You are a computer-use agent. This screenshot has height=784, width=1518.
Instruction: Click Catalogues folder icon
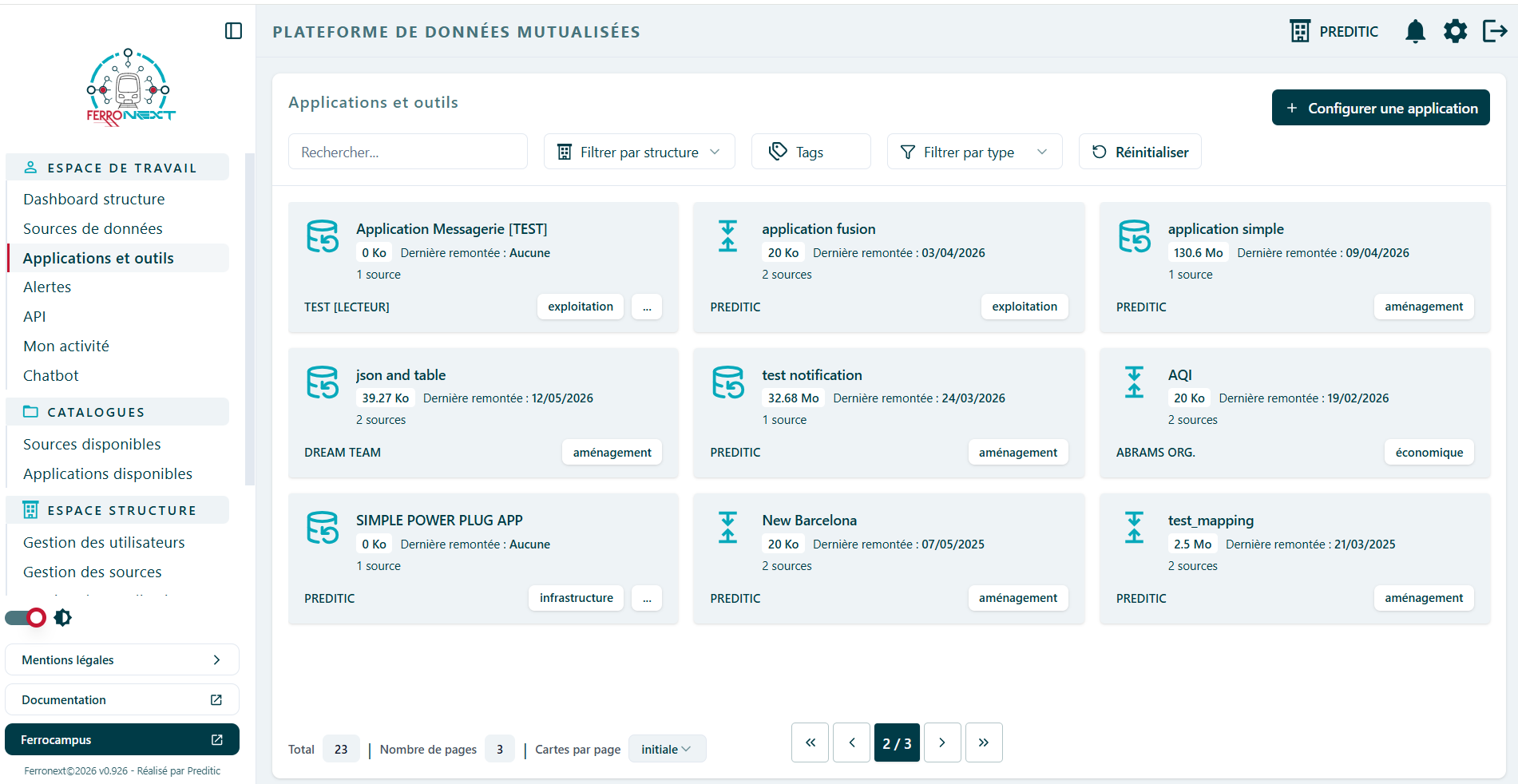pyautogui.click(x=30, y=412)
